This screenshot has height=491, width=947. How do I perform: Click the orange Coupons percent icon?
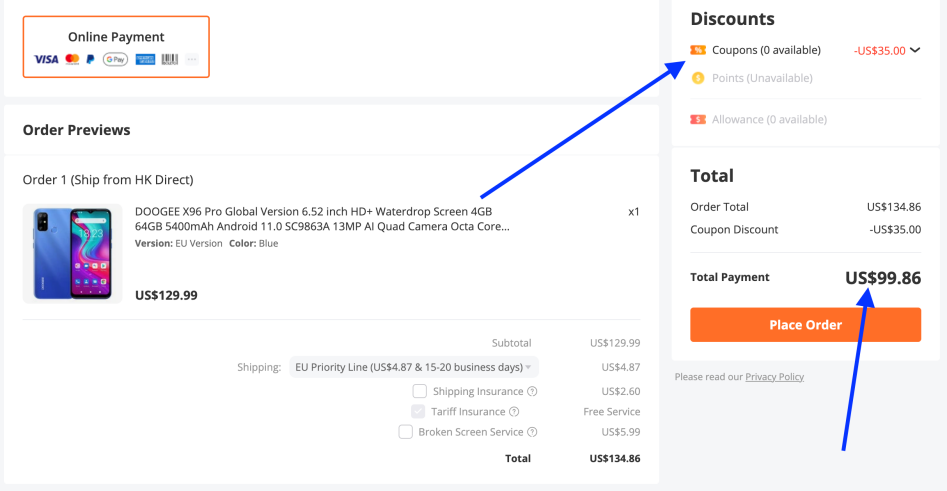tap(698, 50)
